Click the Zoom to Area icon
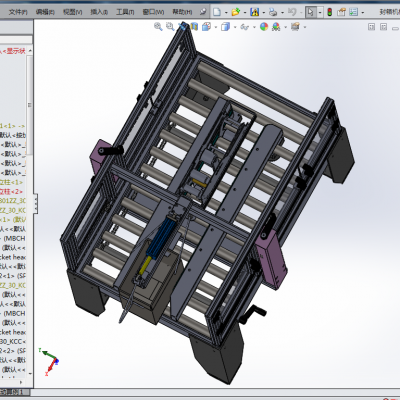The height and width of the screenshot is (400, 400). click(170, 27)
